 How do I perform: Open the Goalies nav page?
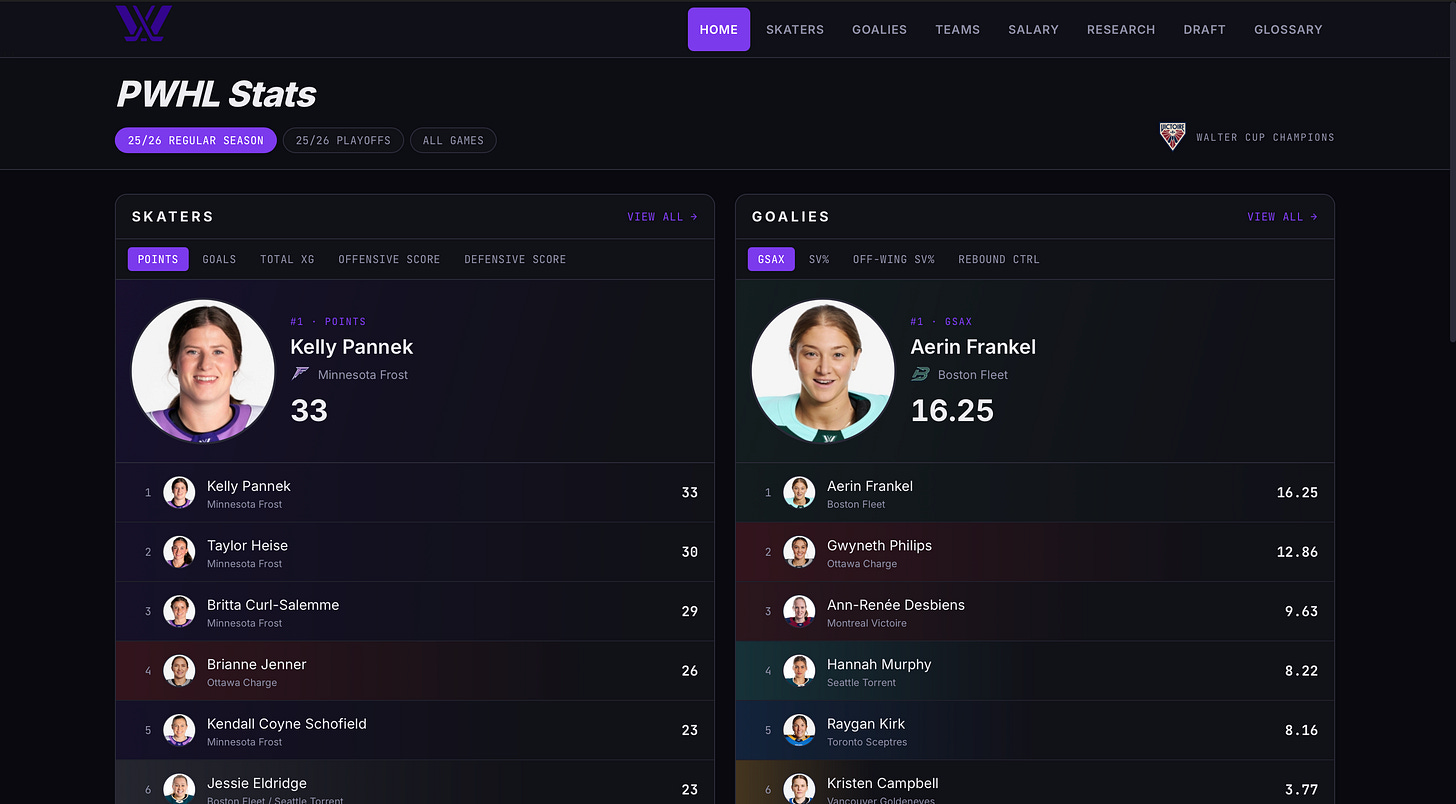(x=880, y=29)
